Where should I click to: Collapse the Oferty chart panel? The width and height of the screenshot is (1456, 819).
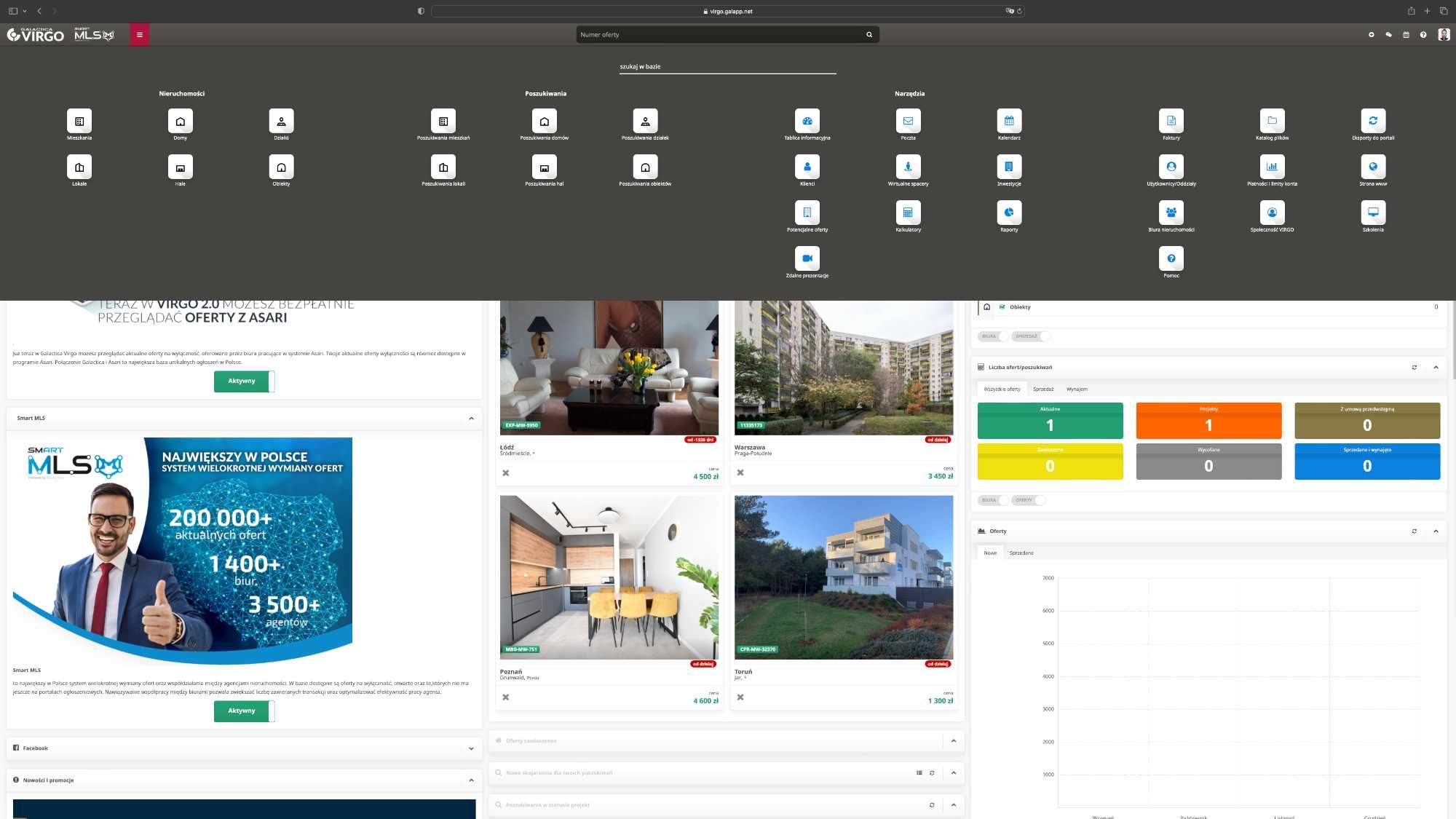click(x=1436, y=531)
